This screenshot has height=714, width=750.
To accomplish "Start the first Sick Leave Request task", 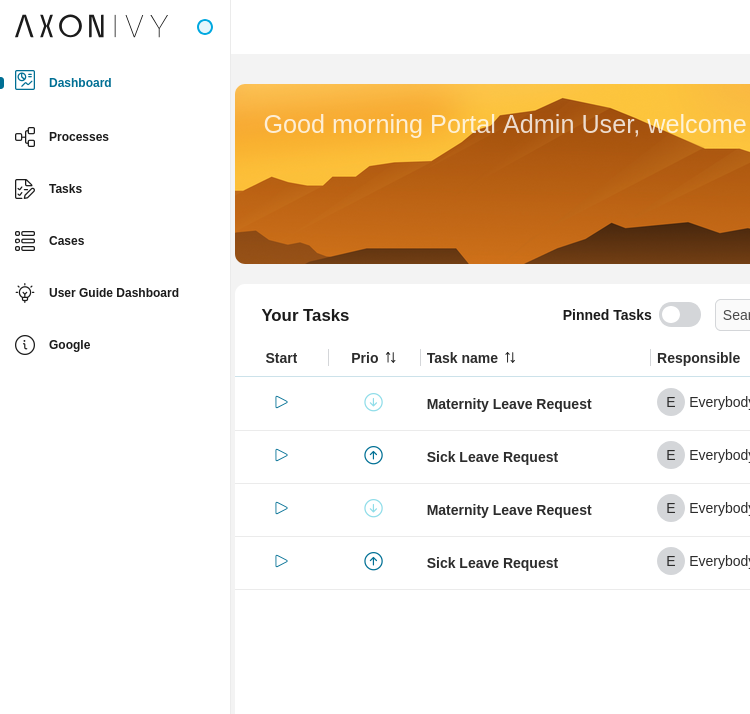I will [281, 455].
